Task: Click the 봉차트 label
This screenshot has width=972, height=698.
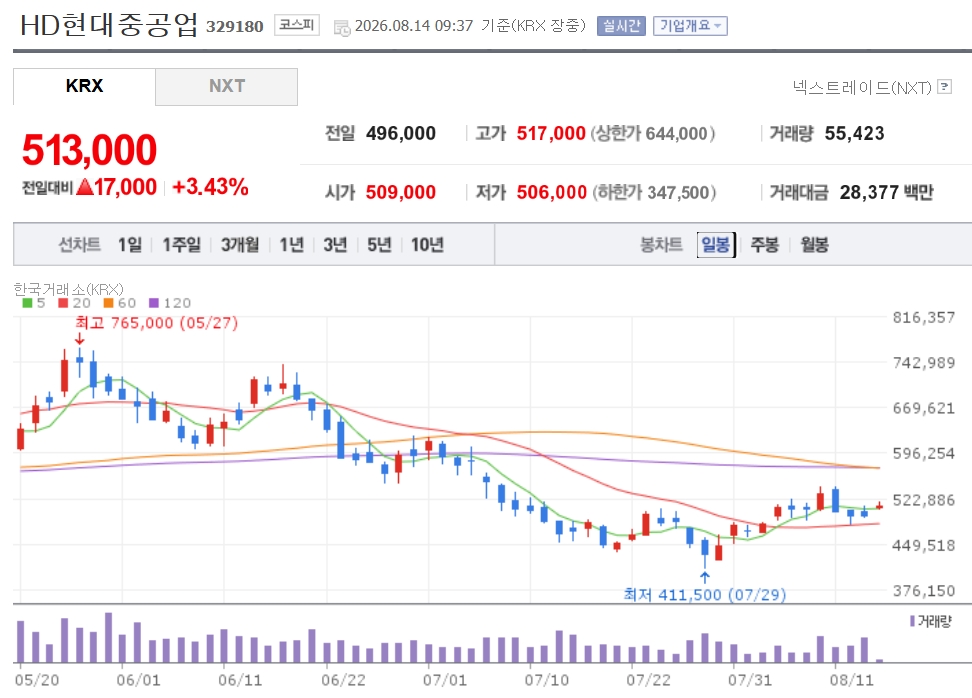Action: [x=661, y=245]
